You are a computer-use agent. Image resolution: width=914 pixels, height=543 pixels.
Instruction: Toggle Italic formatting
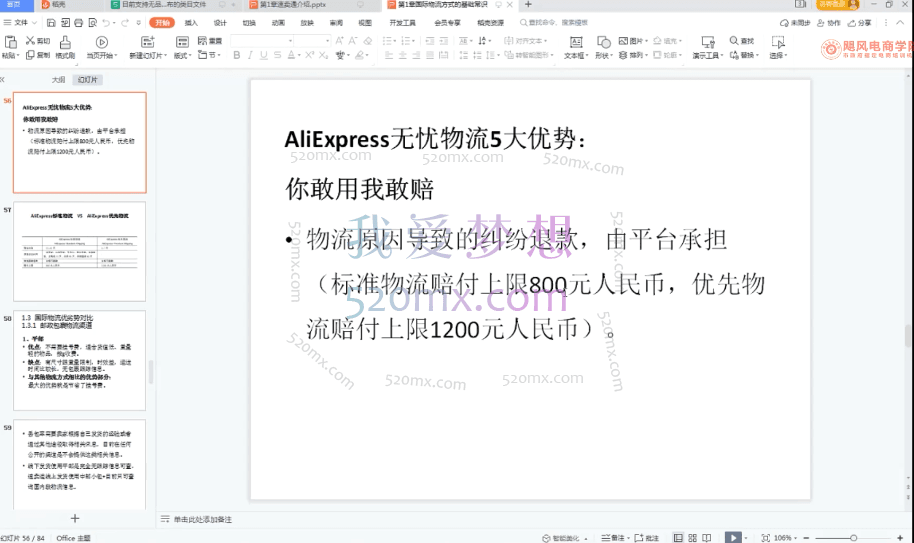pos(250,55)
